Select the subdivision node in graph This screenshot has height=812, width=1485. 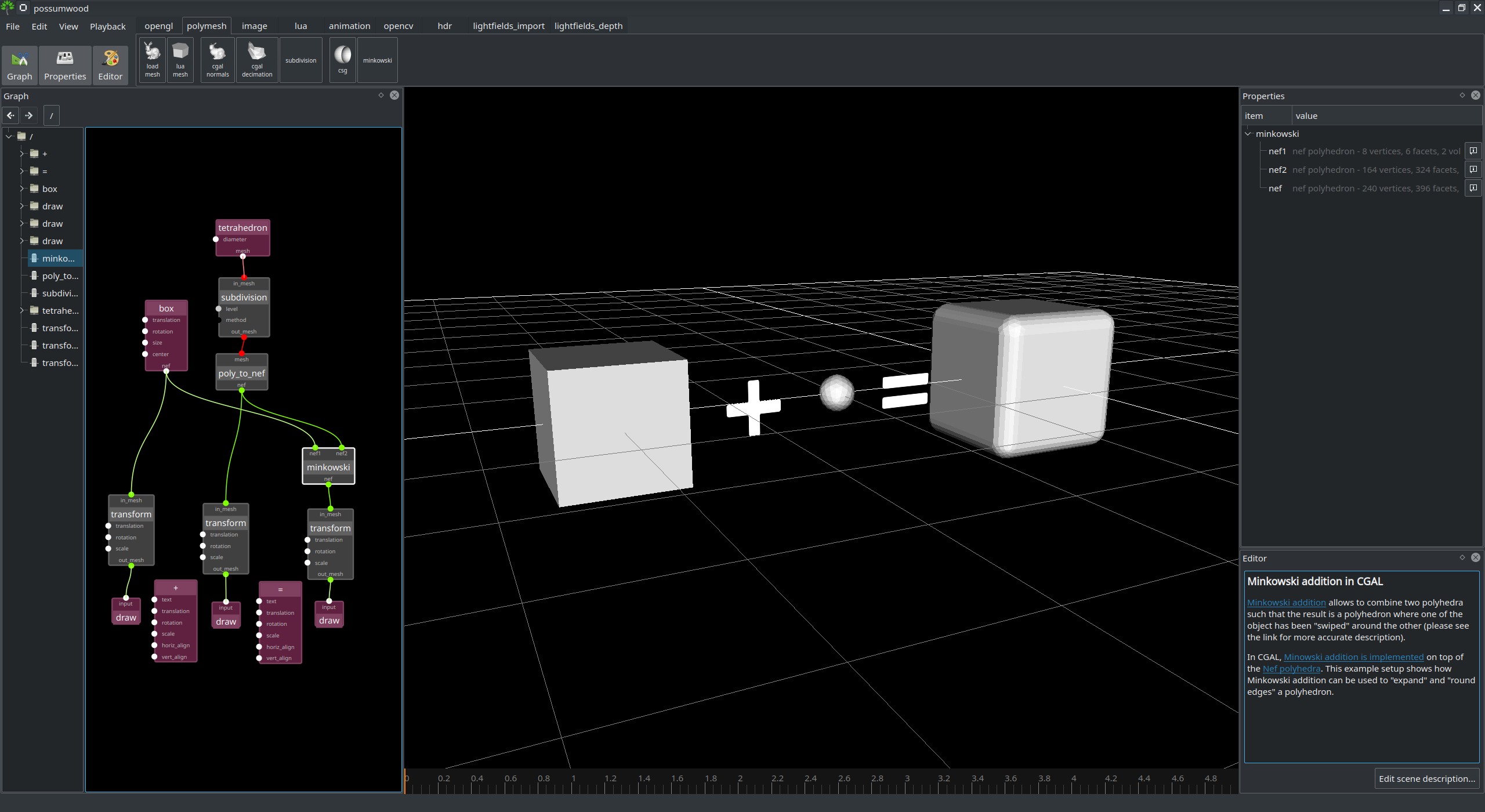pos(244,297)
